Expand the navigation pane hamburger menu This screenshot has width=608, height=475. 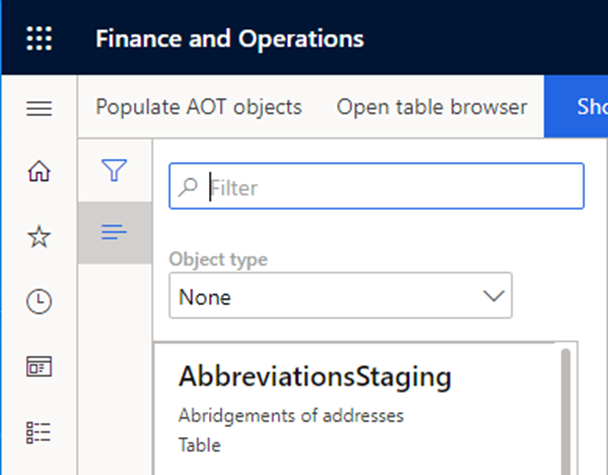point(39,108)
